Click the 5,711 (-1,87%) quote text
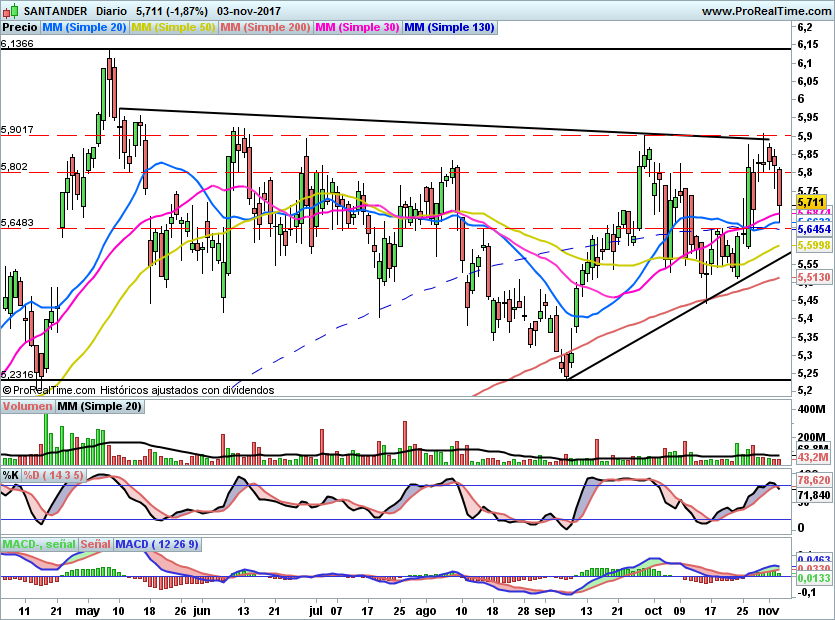This screenshot has height=620, width=835. point(171,11)
